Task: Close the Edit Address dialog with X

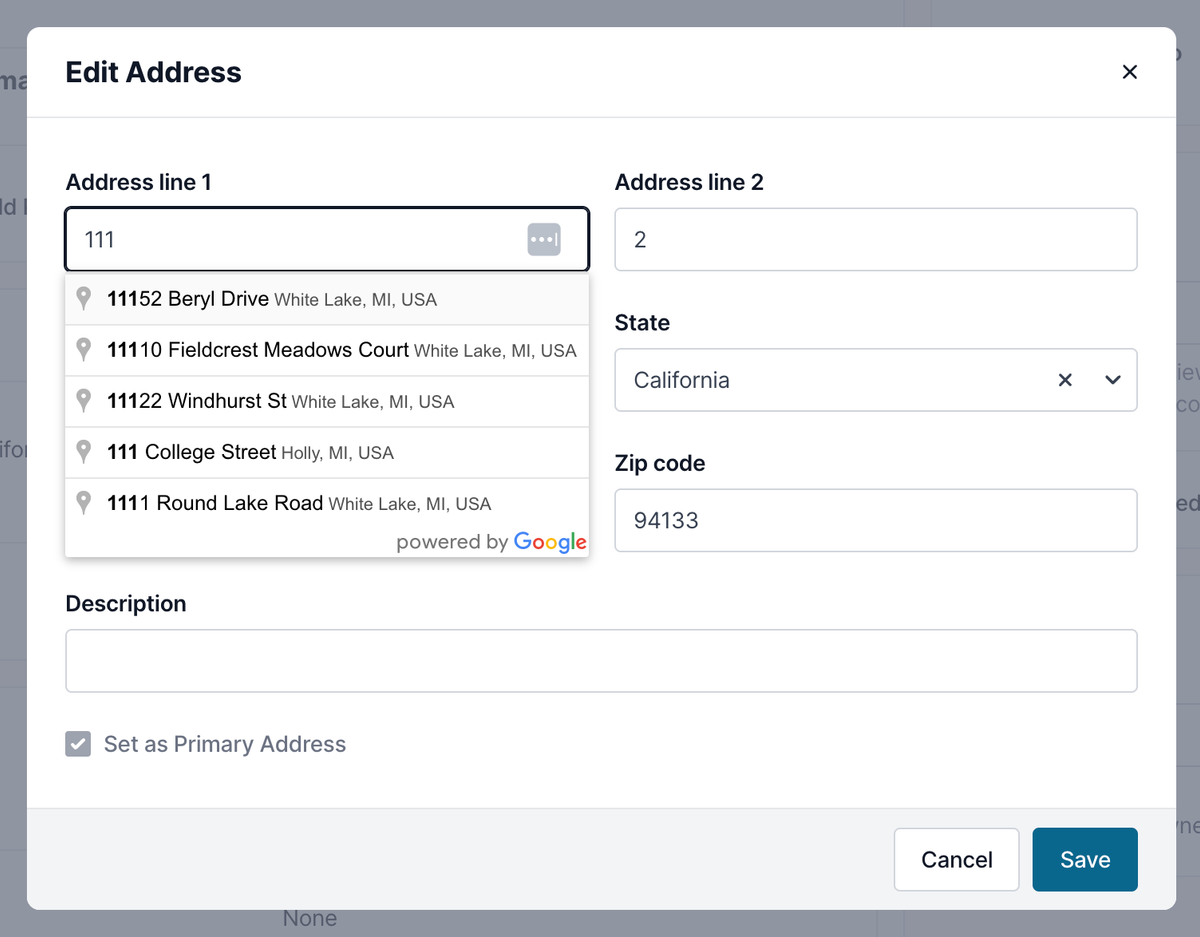Action: [x=1130, y=72]
